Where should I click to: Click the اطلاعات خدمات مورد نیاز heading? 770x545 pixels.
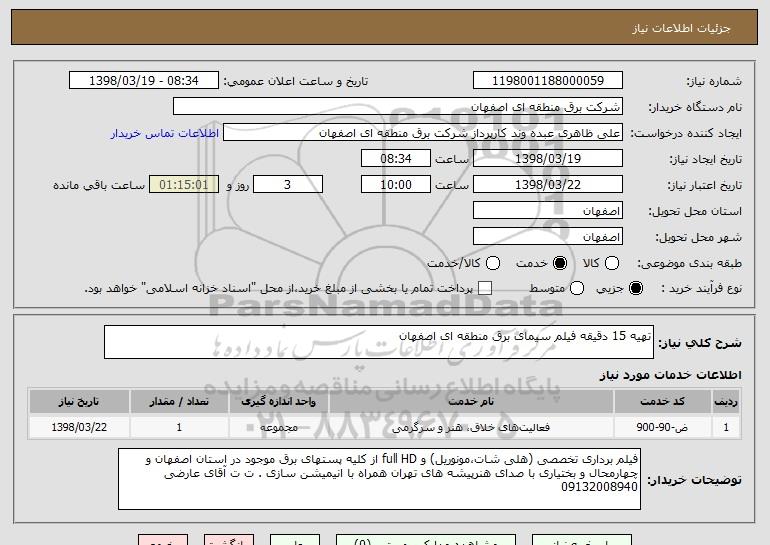(670, 375)
